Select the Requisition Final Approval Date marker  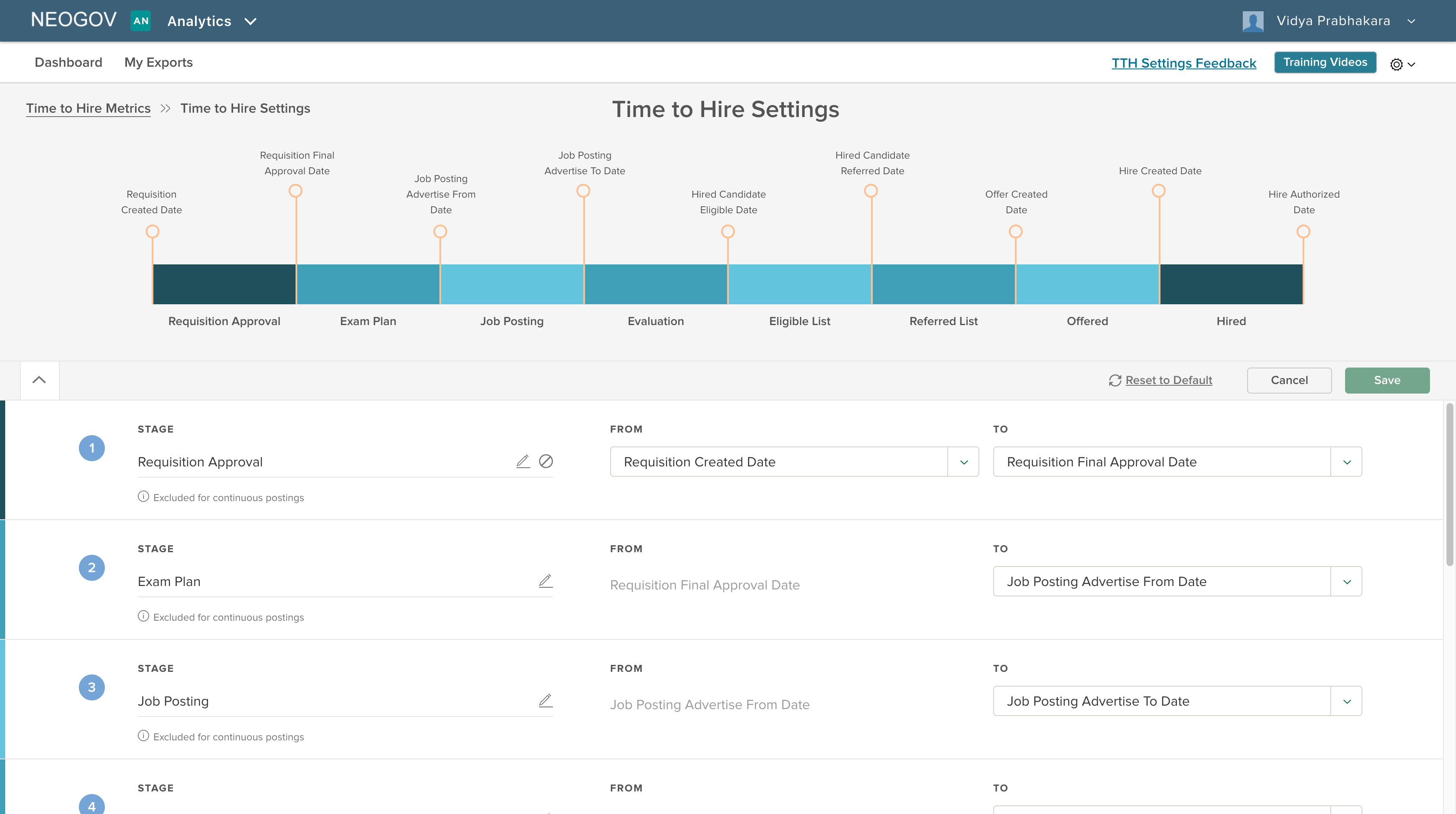(x=295, y=191)
